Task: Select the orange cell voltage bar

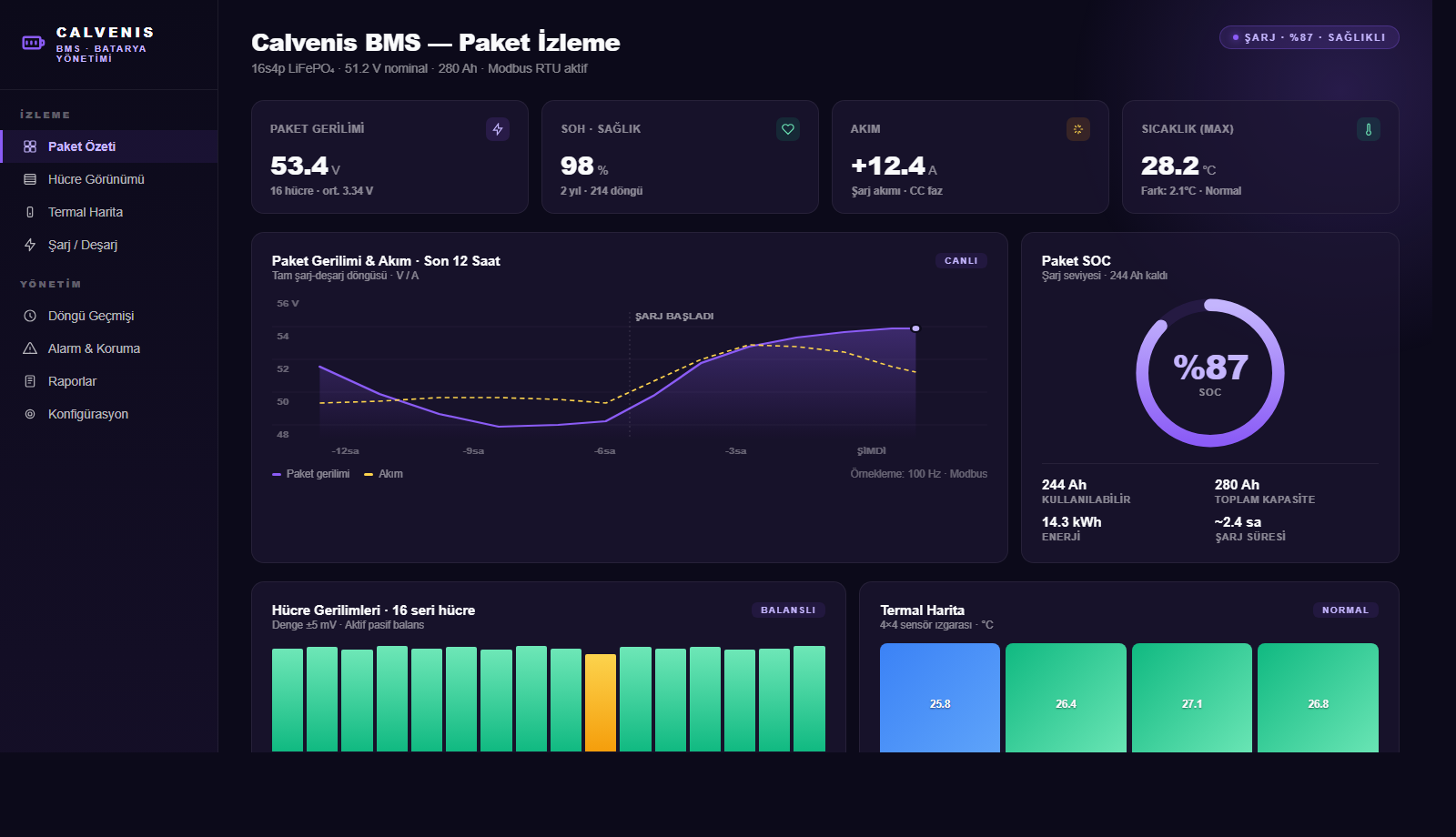Action: pyautogui.click(x=601, y=701)
